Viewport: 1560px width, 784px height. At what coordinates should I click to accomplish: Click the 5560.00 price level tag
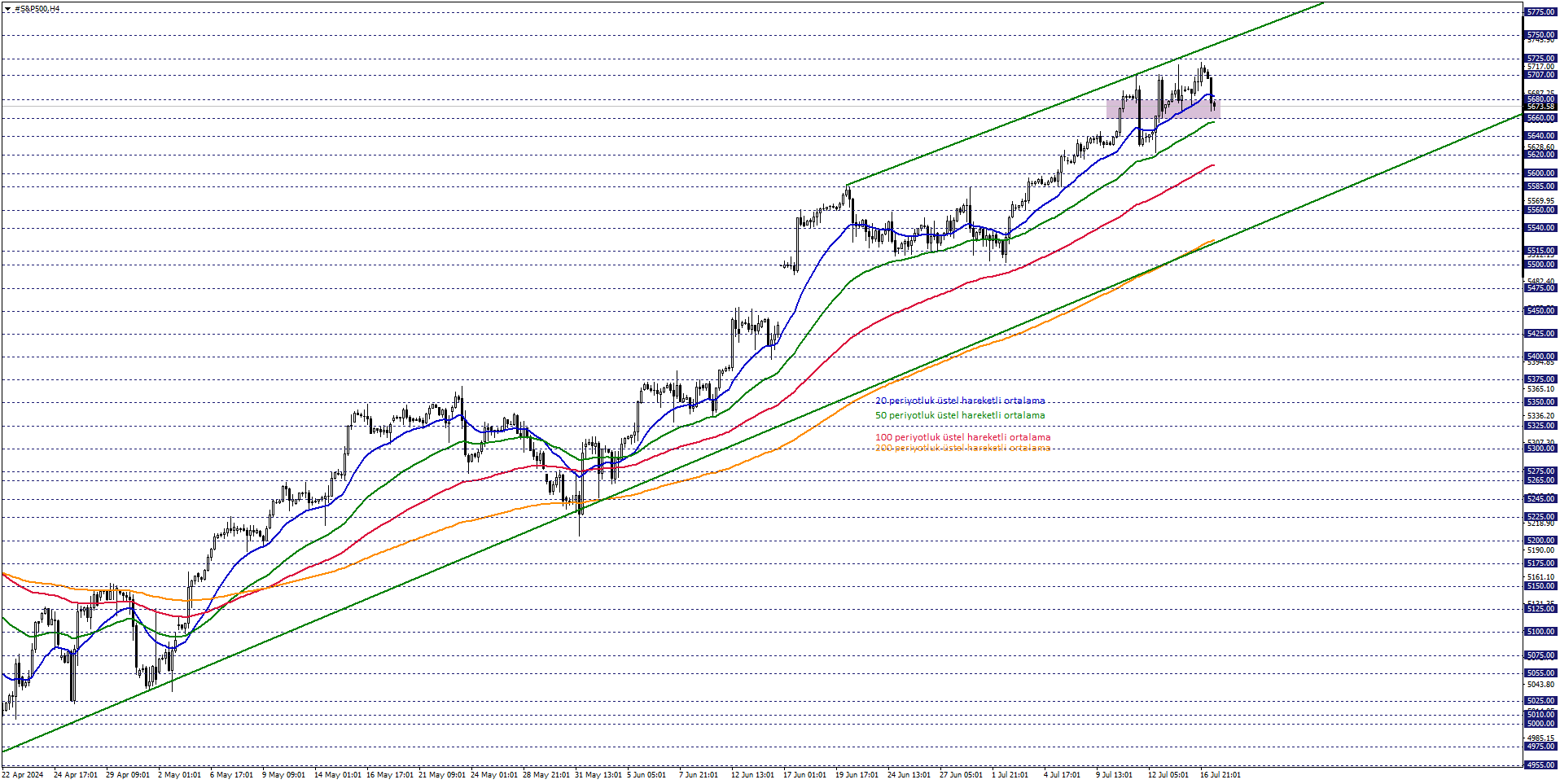point(1540,210)
